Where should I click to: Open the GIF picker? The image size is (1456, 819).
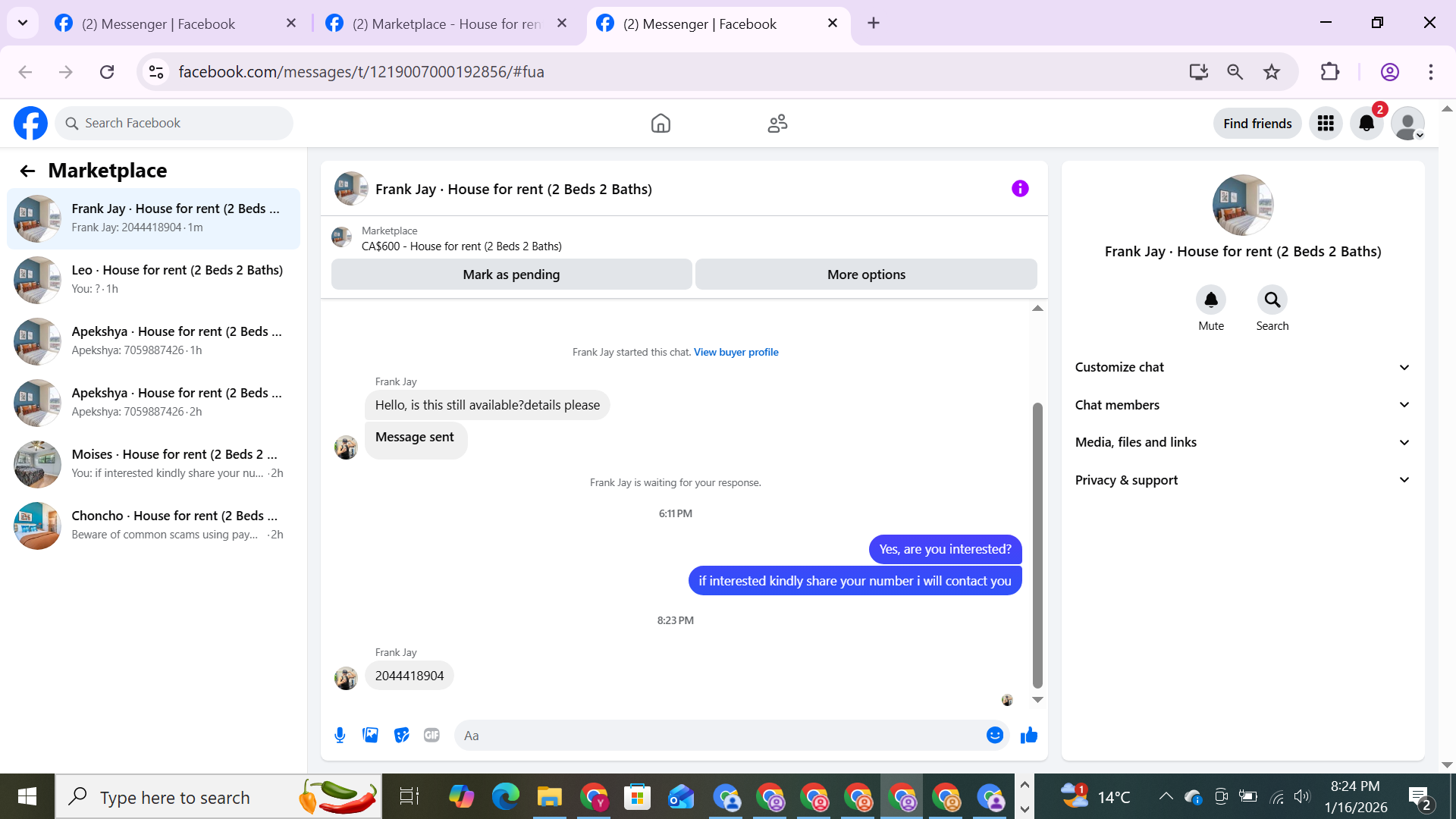point(431,735)
